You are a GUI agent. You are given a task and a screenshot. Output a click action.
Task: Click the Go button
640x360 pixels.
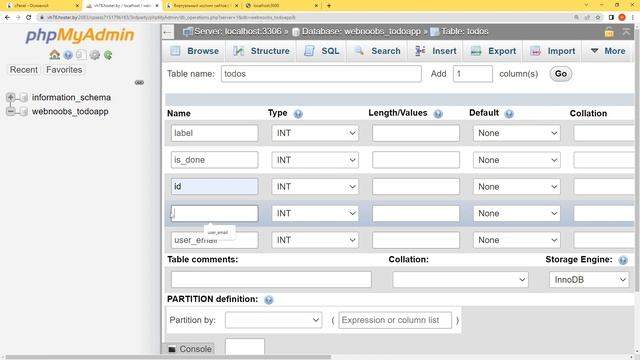click(560, 74)
